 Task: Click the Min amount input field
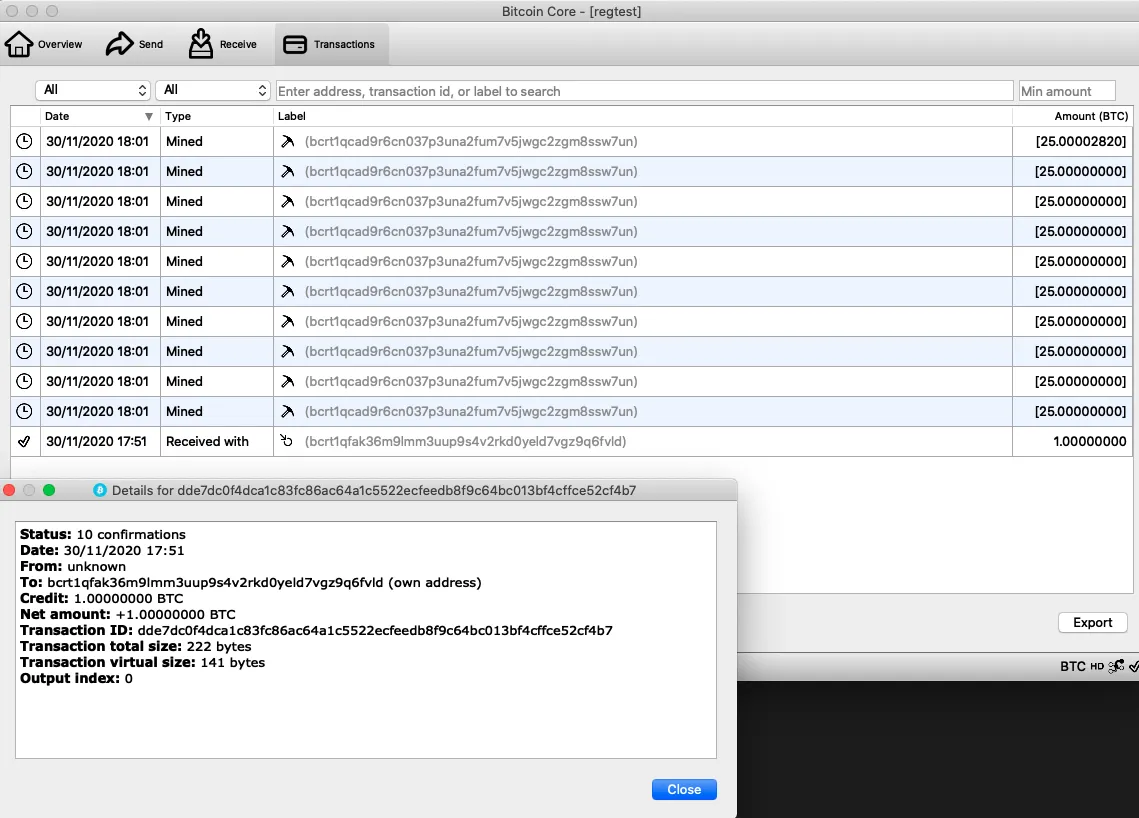pos(1066,91)
